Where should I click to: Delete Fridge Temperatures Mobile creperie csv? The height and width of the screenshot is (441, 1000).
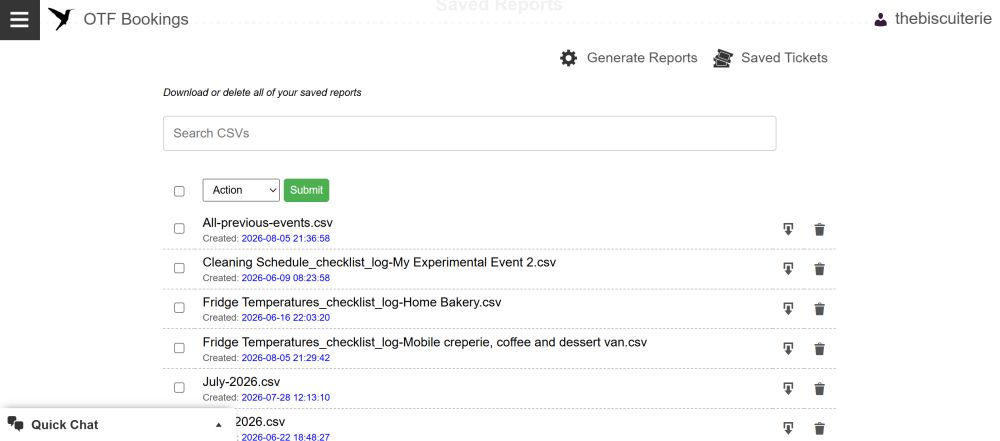pyautogui.click(x=820, y=348)
